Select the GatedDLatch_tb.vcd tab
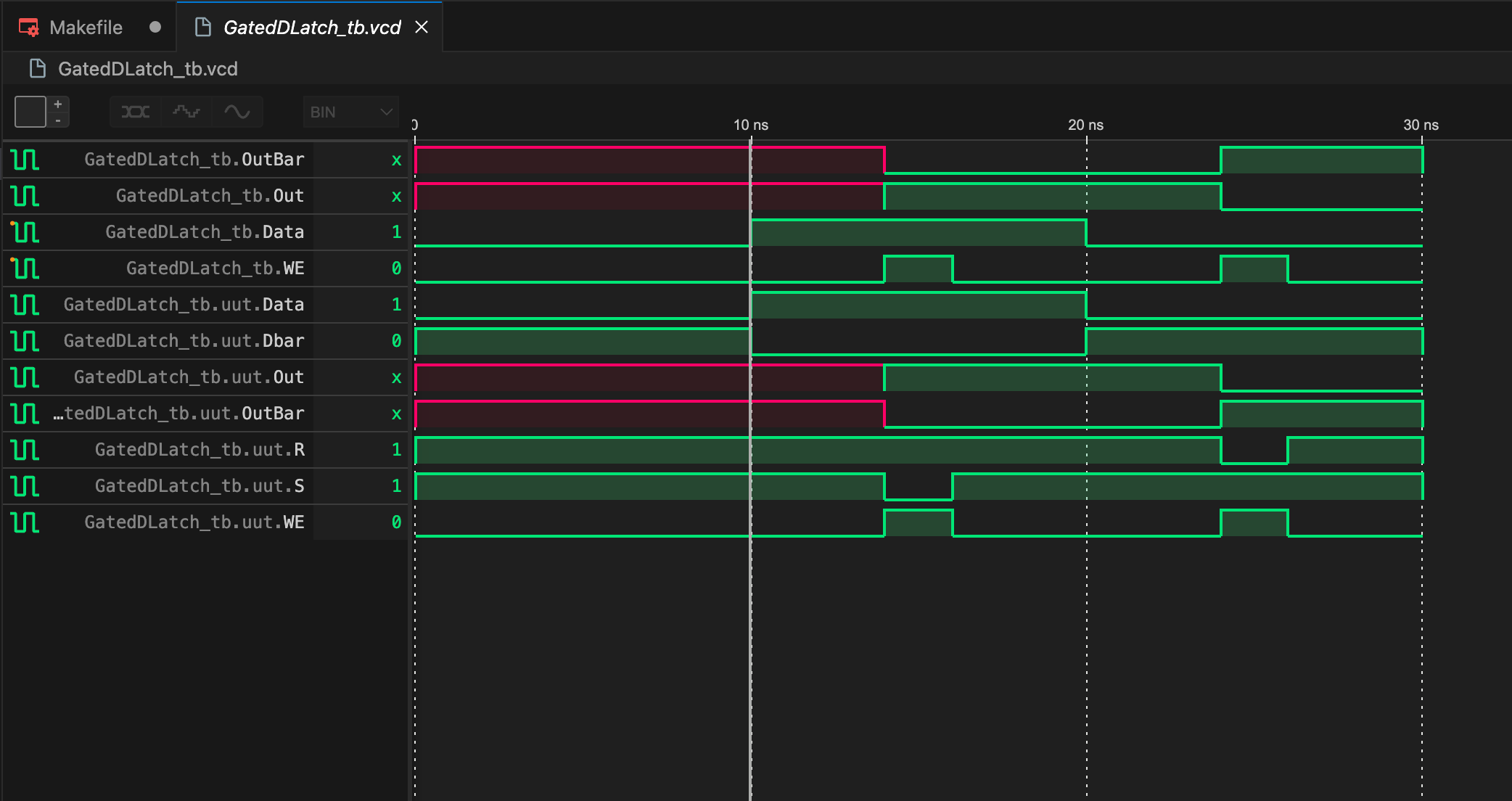 click(311, 28)
